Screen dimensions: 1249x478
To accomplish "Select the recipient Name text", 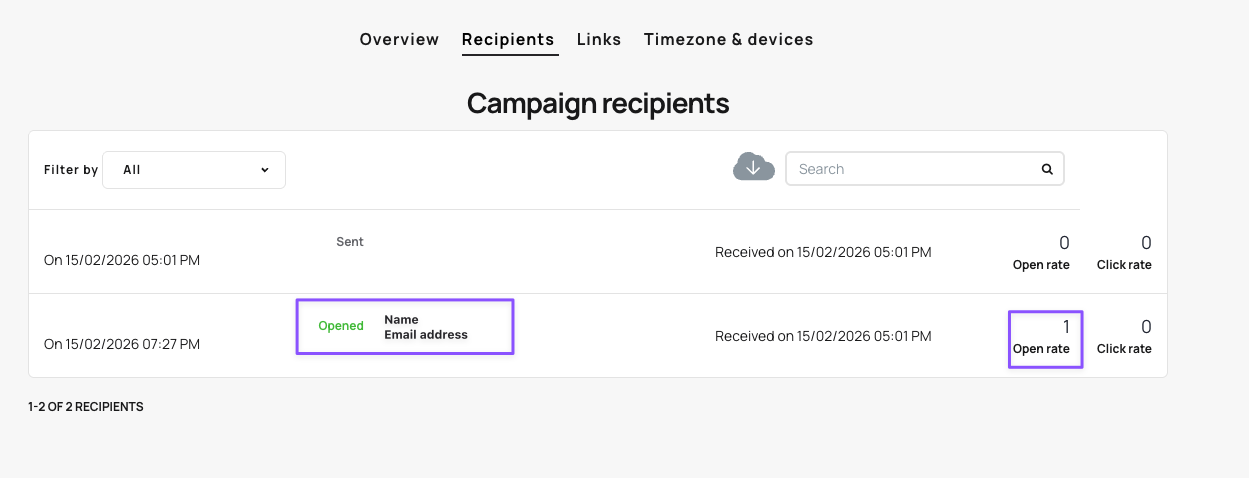I will pos(401,320).
